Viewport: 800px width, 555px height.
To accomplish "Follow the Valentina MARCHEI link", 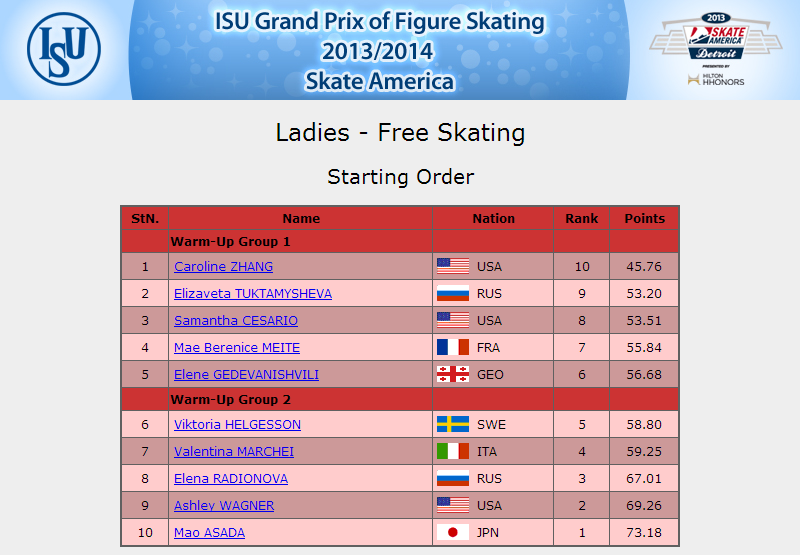I will point(234,452).
